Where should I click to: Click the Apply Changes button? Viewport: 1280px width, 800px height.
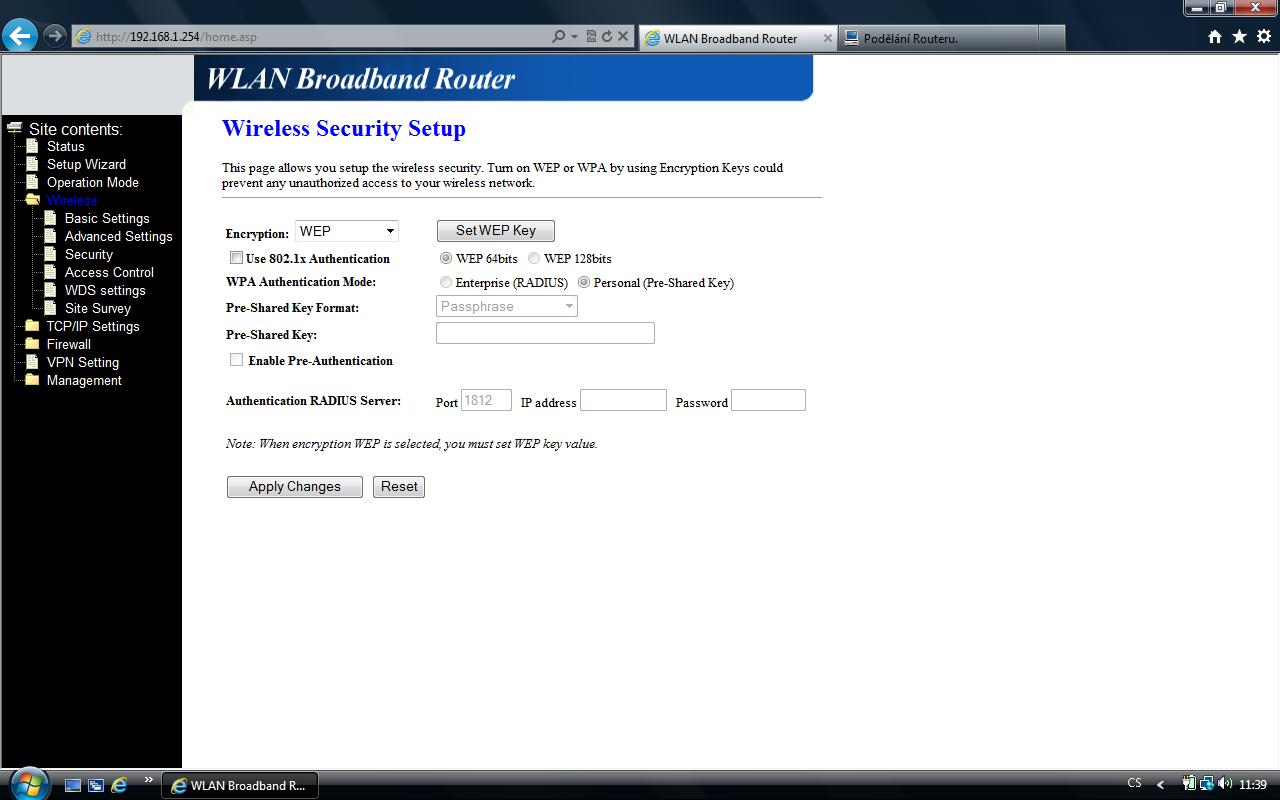point(295,487)
